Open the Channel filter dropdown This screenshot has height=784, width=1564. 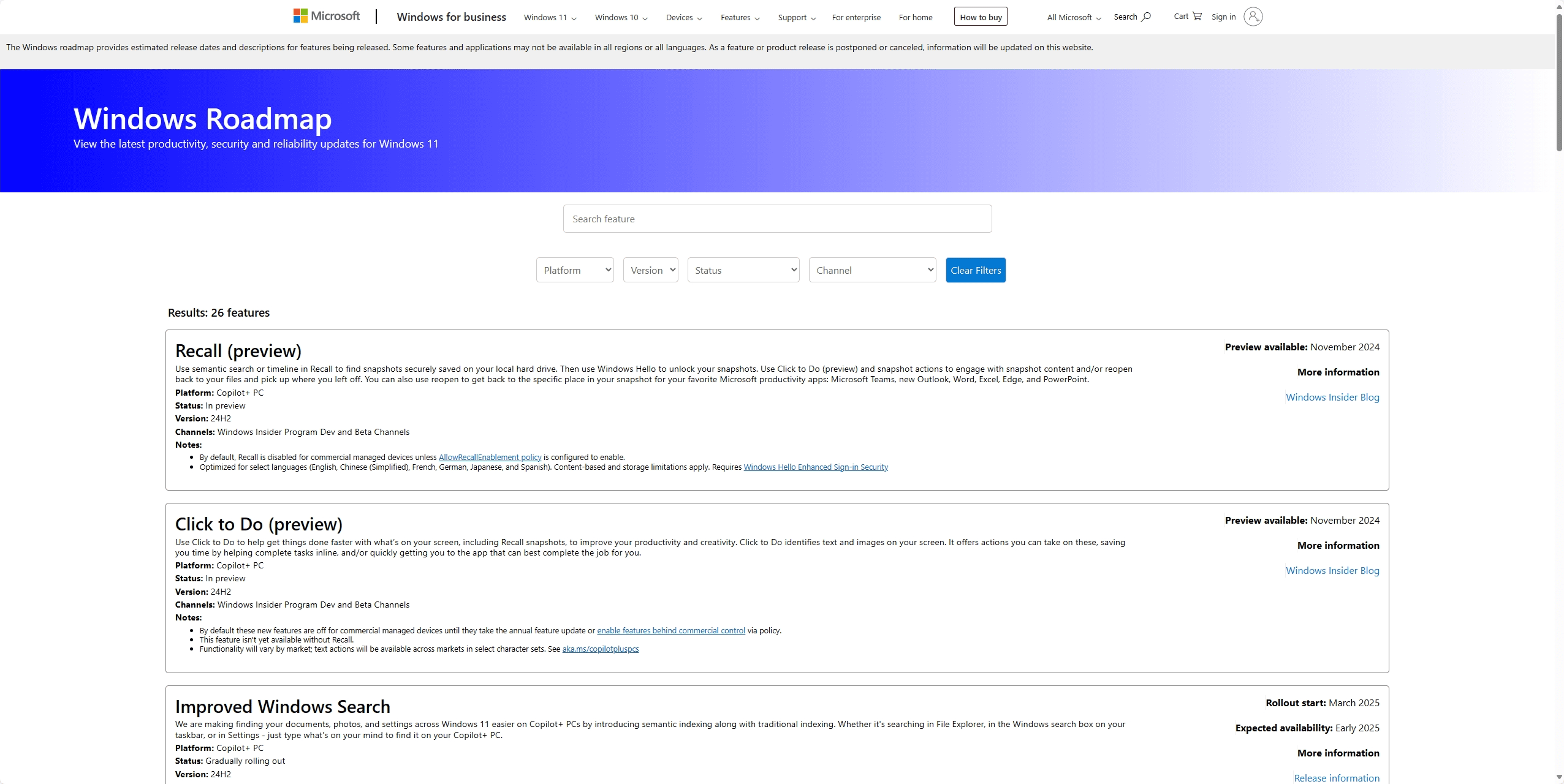click(872, 269)
